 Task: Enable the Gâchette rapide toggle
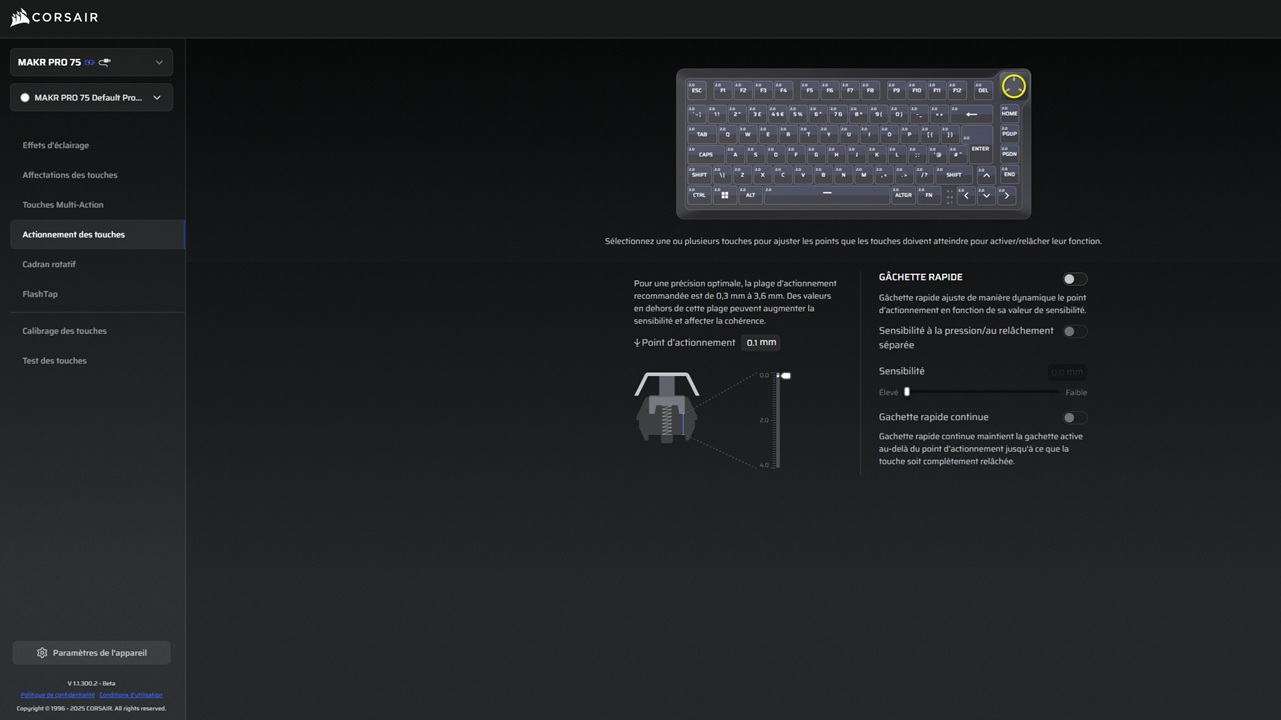[x=1074, y=279]
